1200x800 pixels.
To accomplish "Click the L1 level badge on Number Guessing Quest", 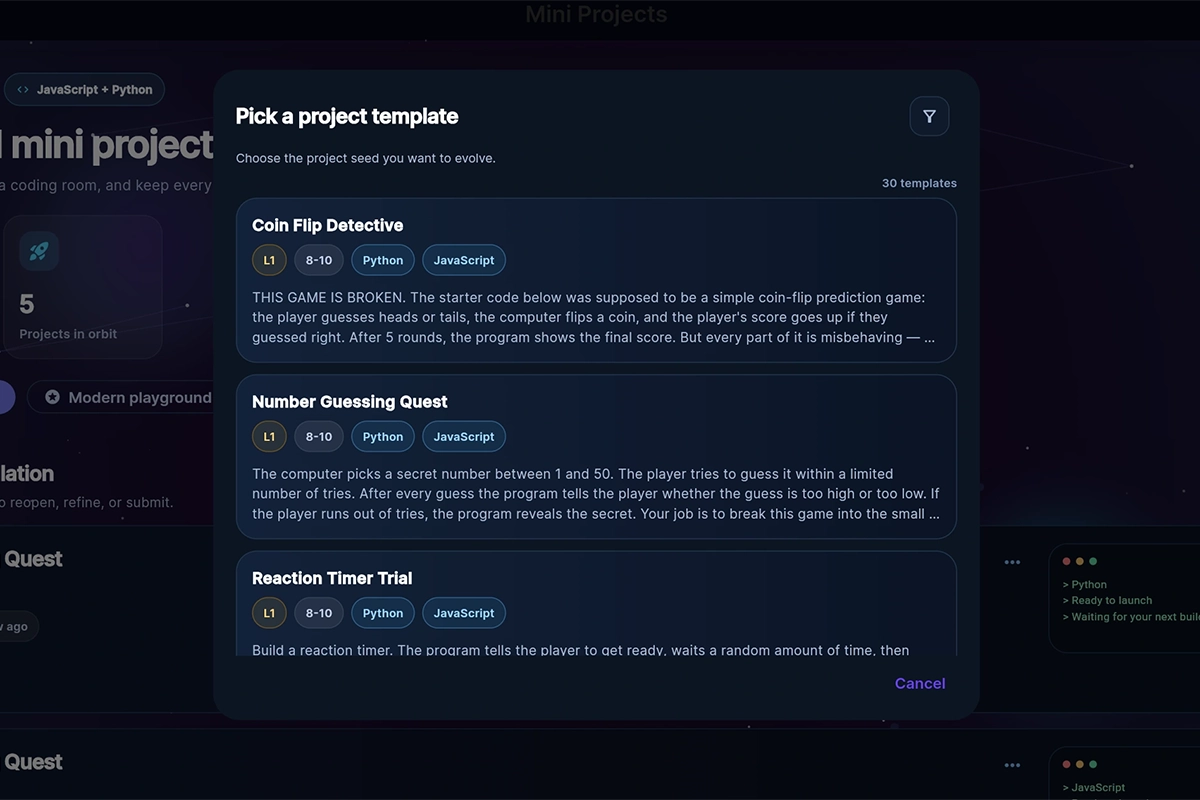I will (x=269, y=437).
